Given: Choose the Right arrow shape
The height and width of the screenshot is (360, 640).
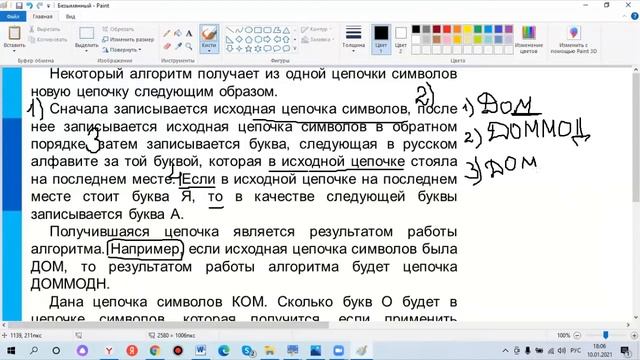Looking at the screenshot, I should click(x=267, y=40).
